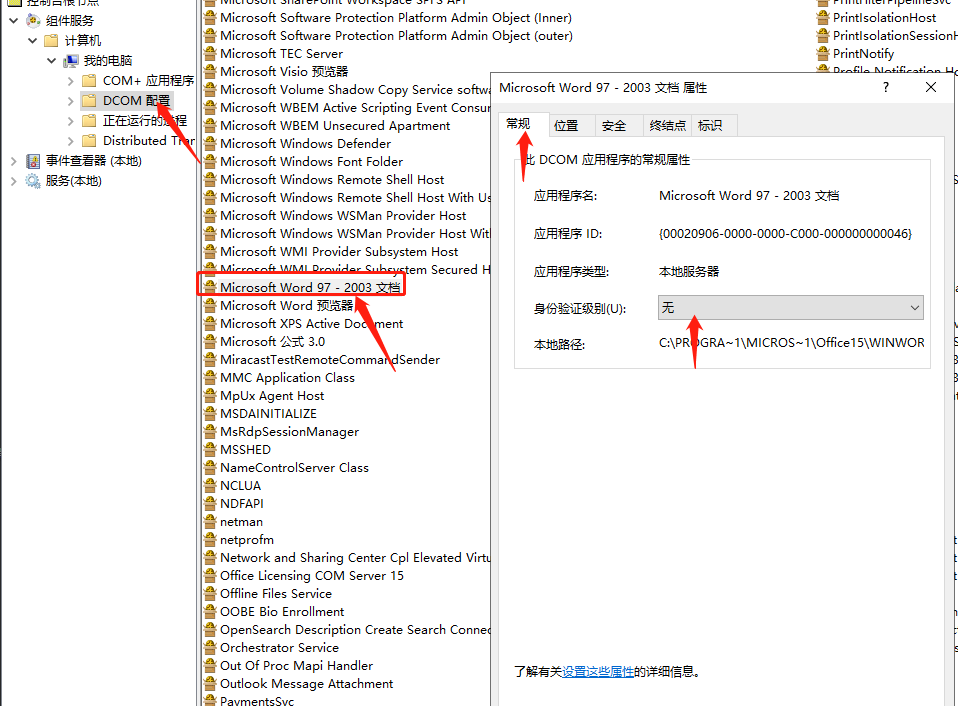Click the DCOM 配置 folder icon
The width and height of the screenshot is (958, 706).
(x=89, y=101)
